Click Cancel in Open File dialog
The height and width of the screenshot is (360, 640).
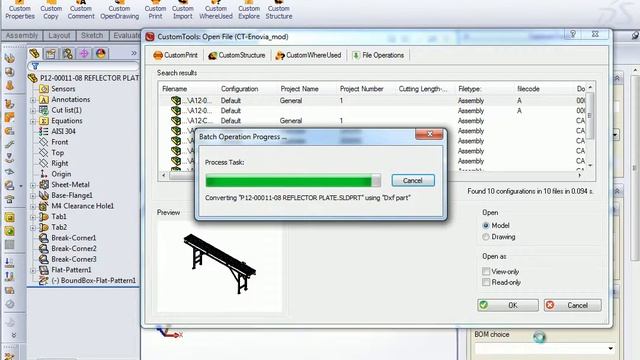[572, 305]
